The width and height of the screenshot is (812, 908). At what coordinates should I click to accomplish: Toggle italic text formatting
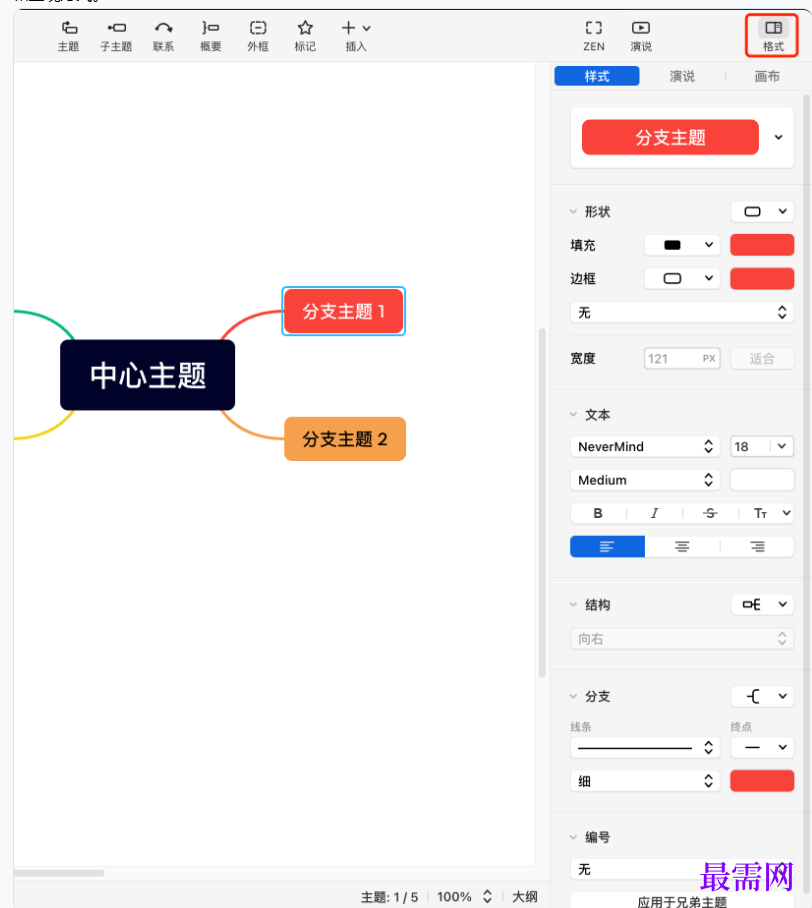click(x=654, y=513)
